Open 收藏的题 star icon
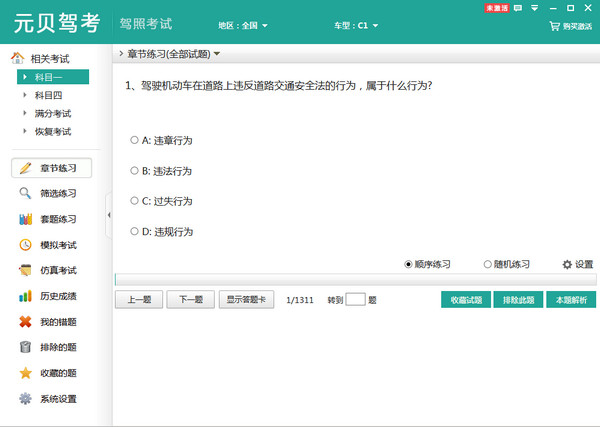Image resolution: width=600 pixels, height=427 pixels. tap(25, 373)
